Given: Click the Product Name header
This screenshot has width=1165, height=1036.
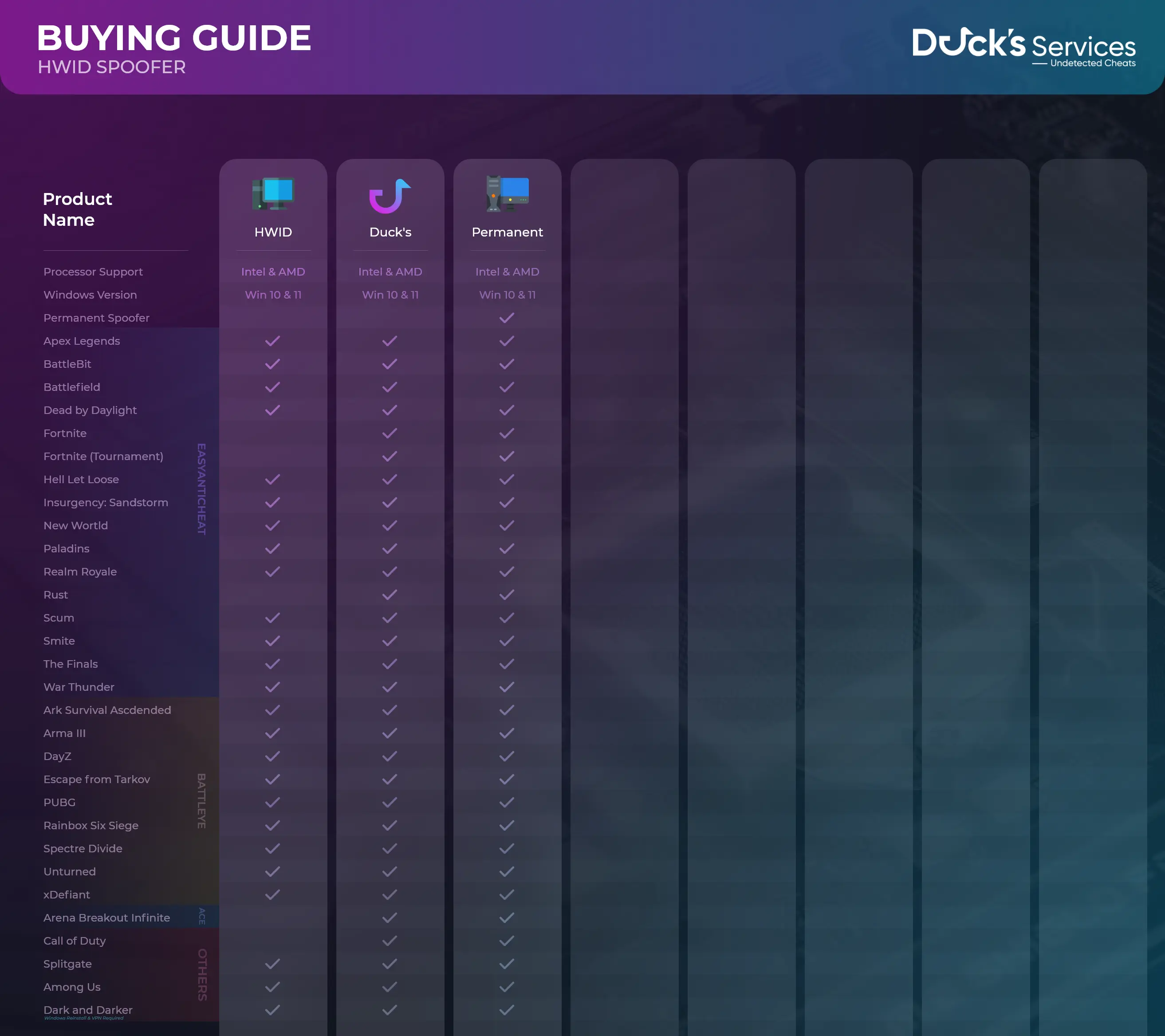Looking at the screenshot, I should [x=78, y=209].
